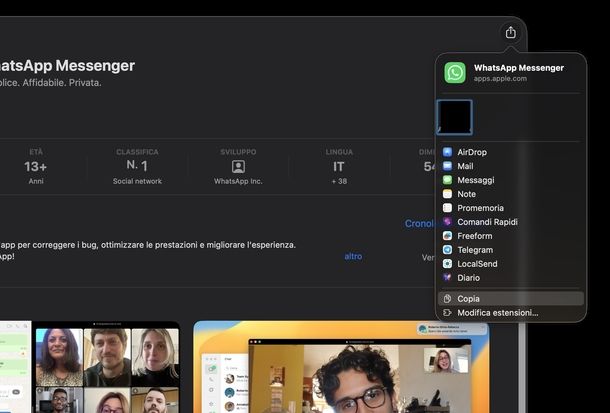This screenshot has height=413, width=610.
Task: Click WhatsApp Messenger title in share popup
Action: point(519,68)
